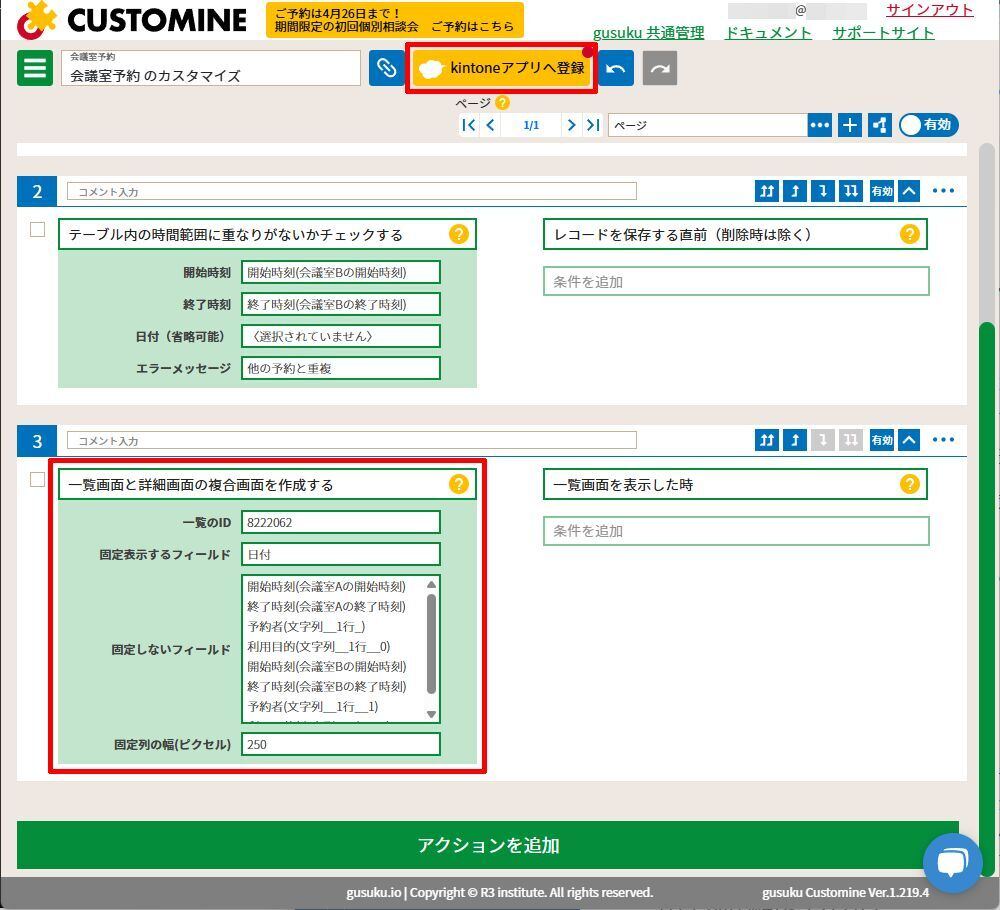Screen dimensions: 1000x910
Task: Click the 固定列の幅 field showing 250
Action: coord(341,744)
